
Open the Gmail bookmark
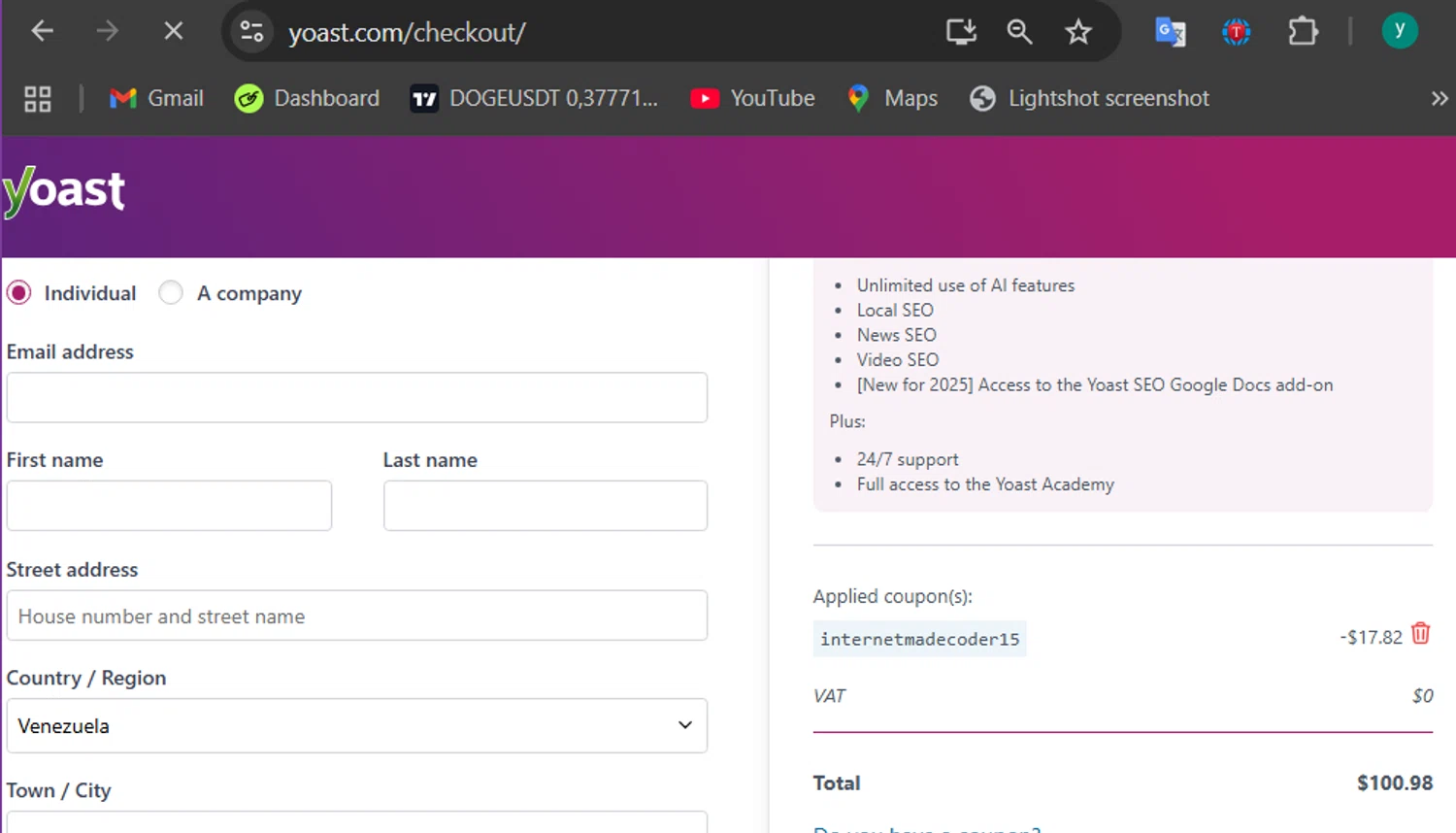pyautogui.click(x=156, y=98)
